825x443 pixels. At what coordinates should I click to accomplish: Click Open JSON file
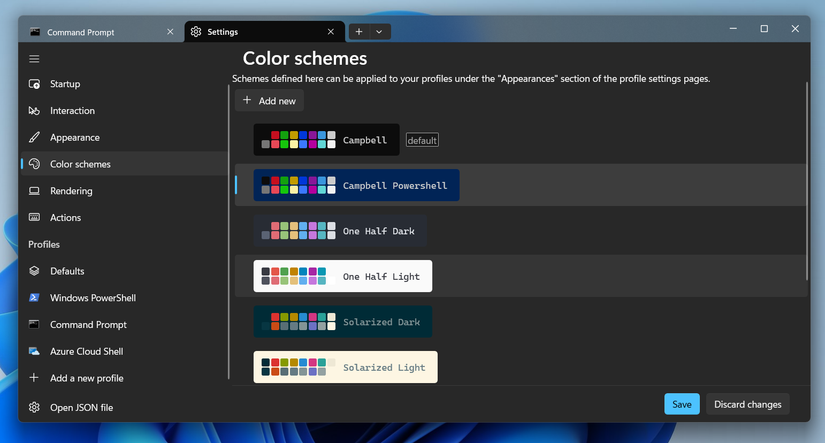125,407
